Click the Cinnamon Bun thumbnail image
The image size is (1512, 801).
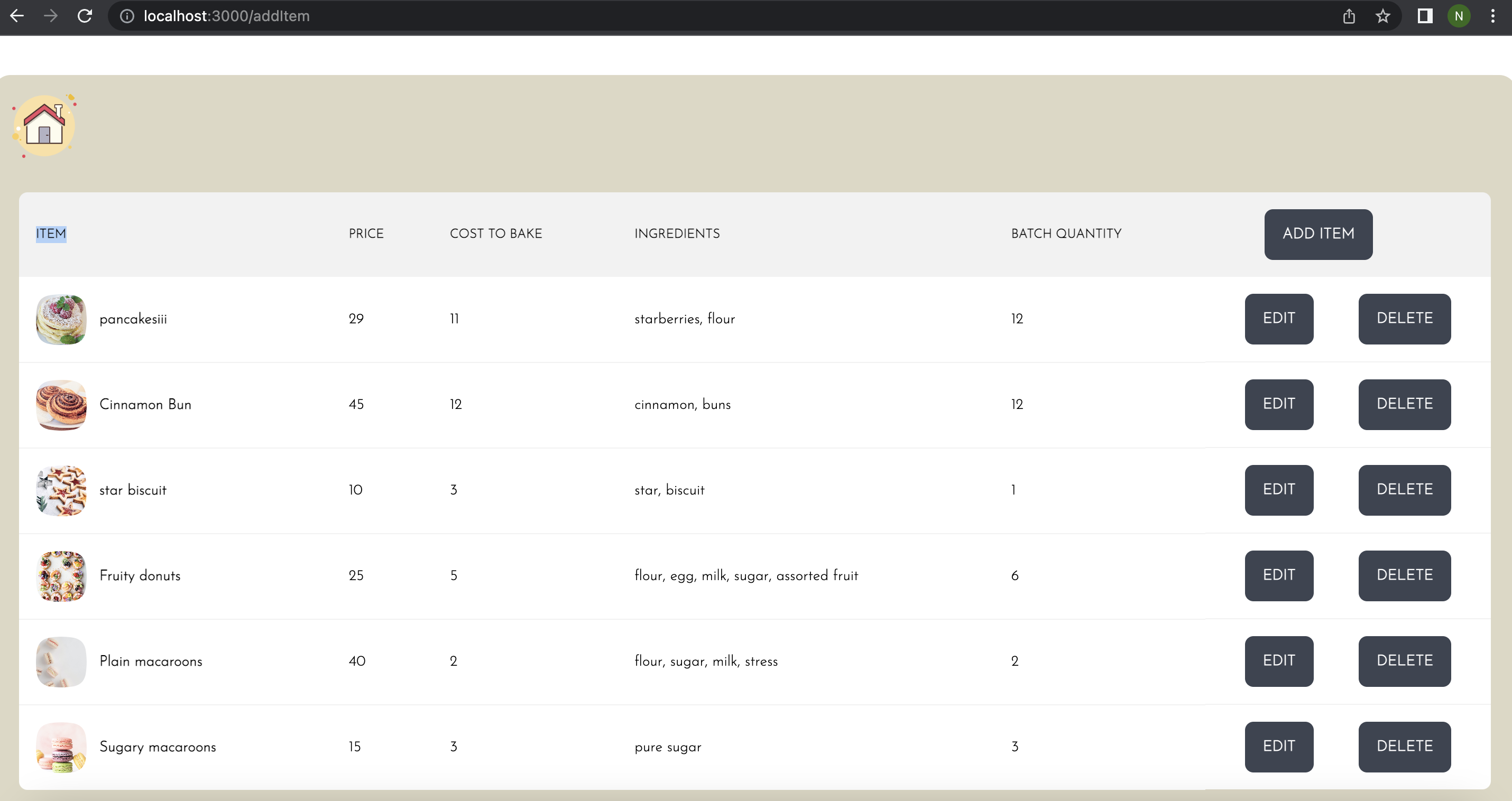point(61,405)
